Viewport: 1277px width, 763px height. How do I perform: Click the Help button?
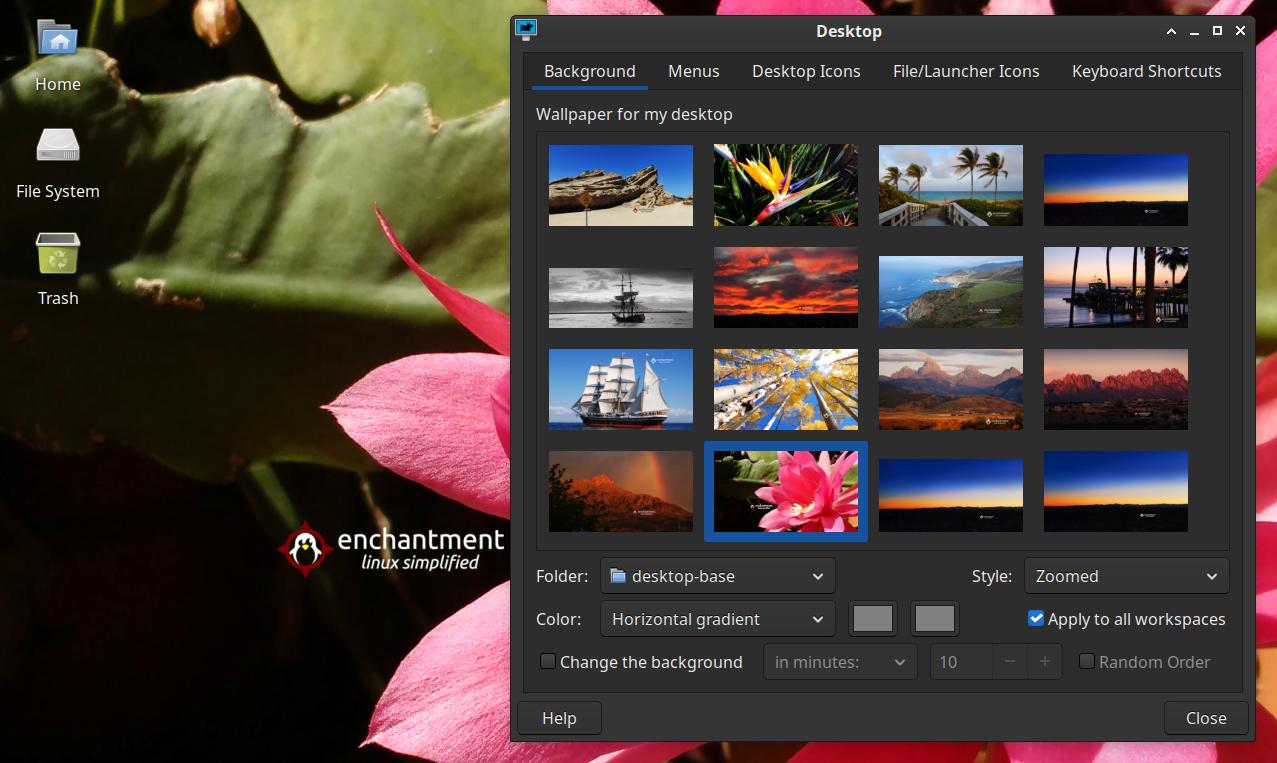(x=559, y=718)
